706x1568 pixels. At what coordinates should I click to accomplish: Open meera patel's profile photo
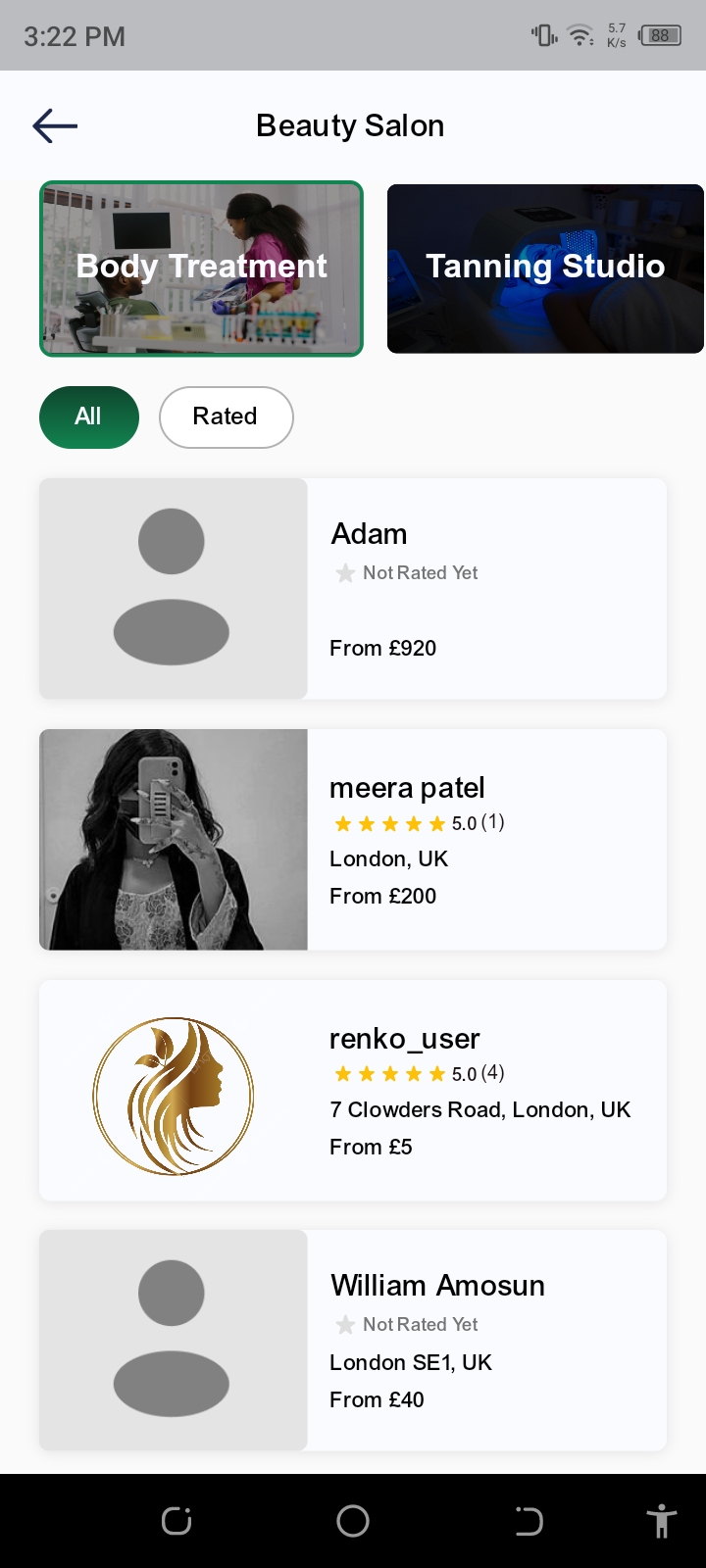[x=173, y=839]
